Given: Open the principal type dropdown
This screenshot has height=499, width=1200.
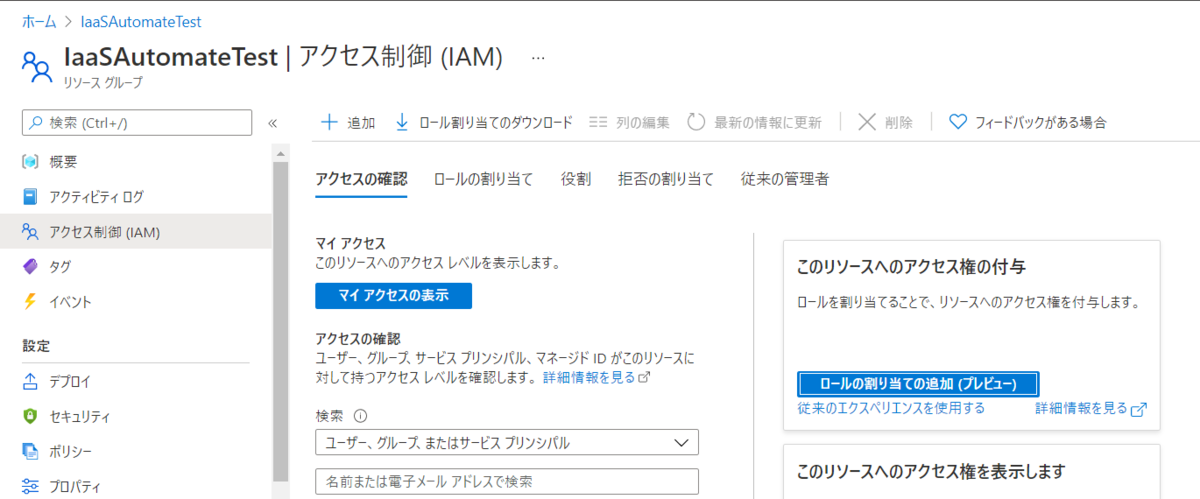Looking at the screenshot, I should (x=506, y=442).
